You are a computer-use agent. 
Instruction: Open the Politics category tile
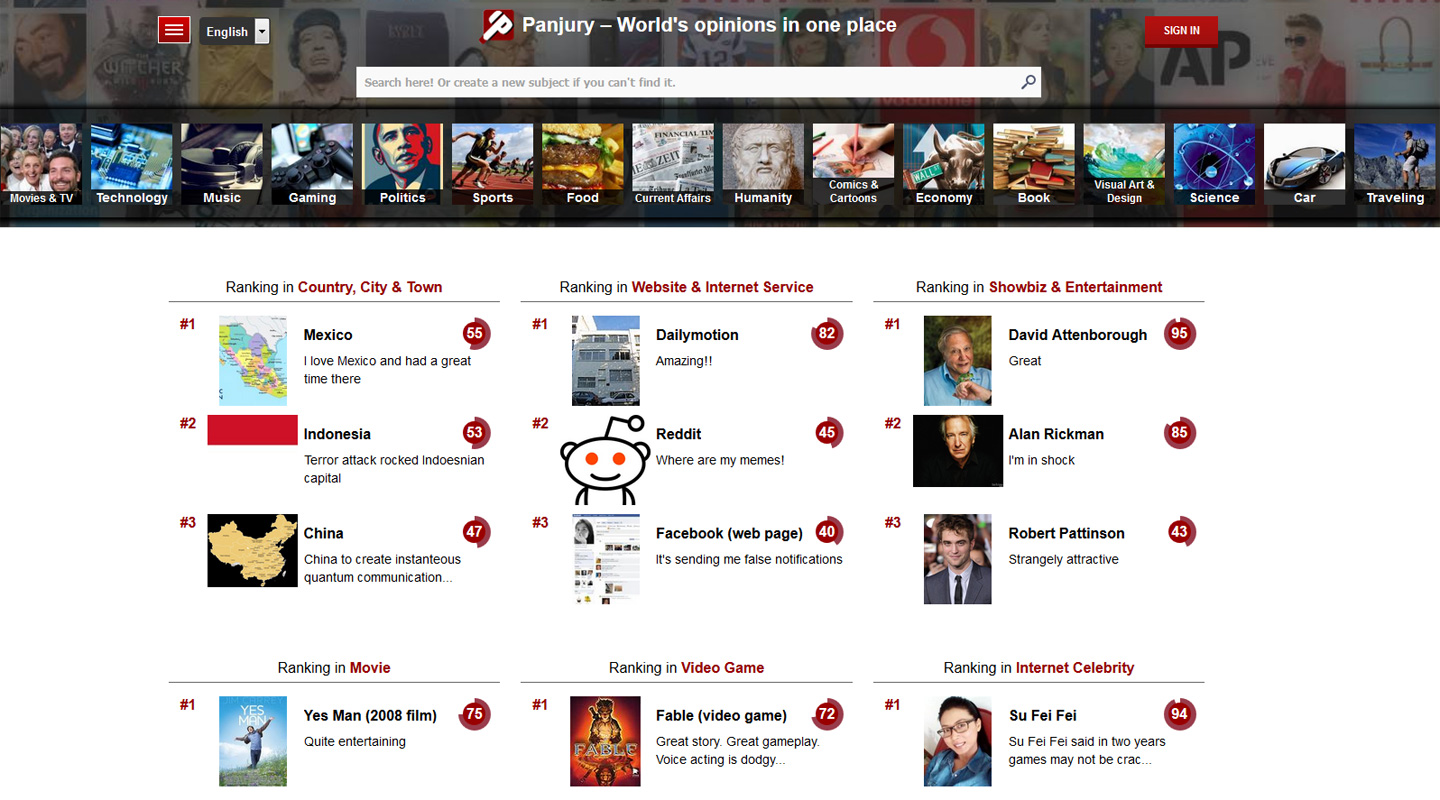(402, 164)
